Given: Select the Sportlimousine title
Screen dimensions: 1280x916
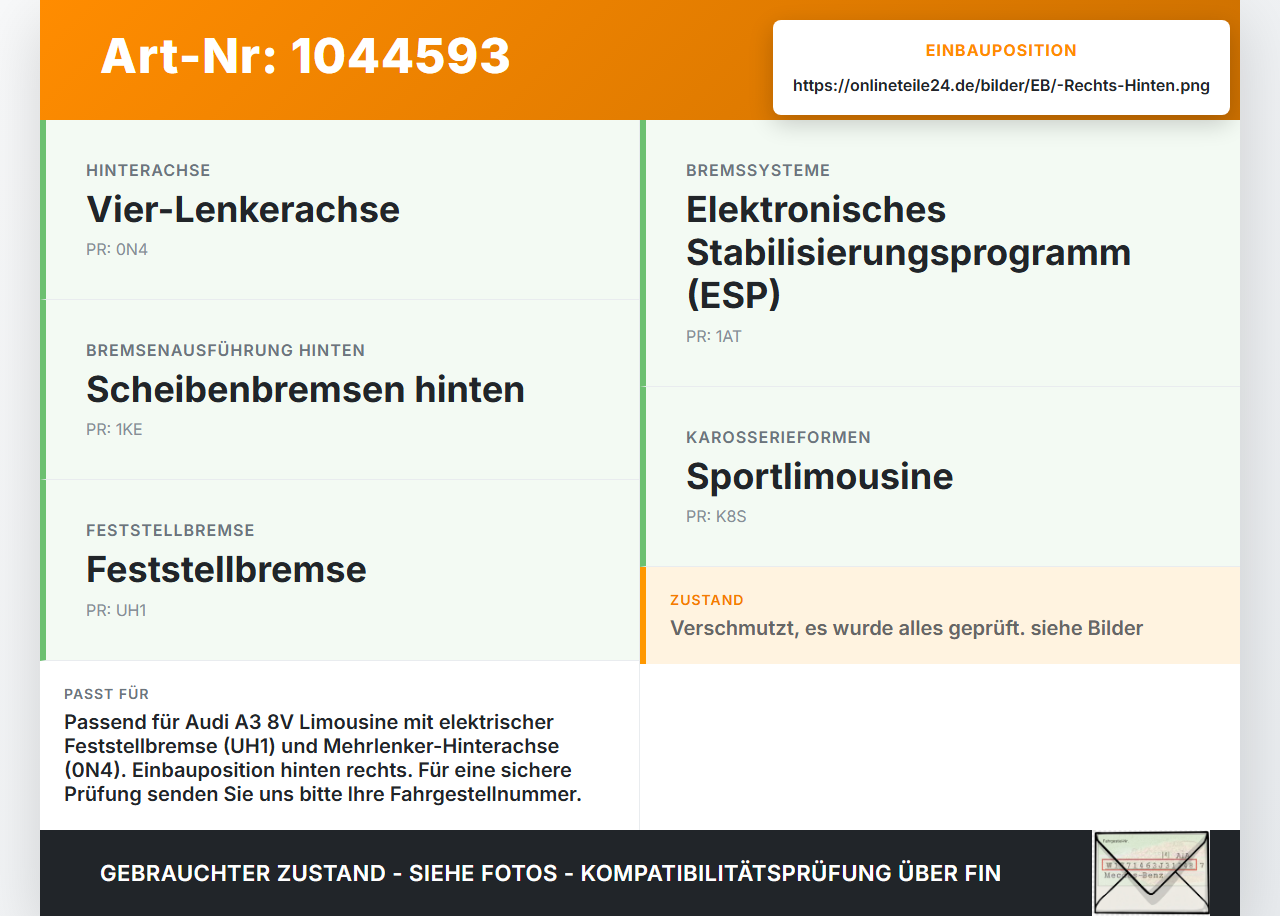Looking at the screenshot, I should [819, 476].
